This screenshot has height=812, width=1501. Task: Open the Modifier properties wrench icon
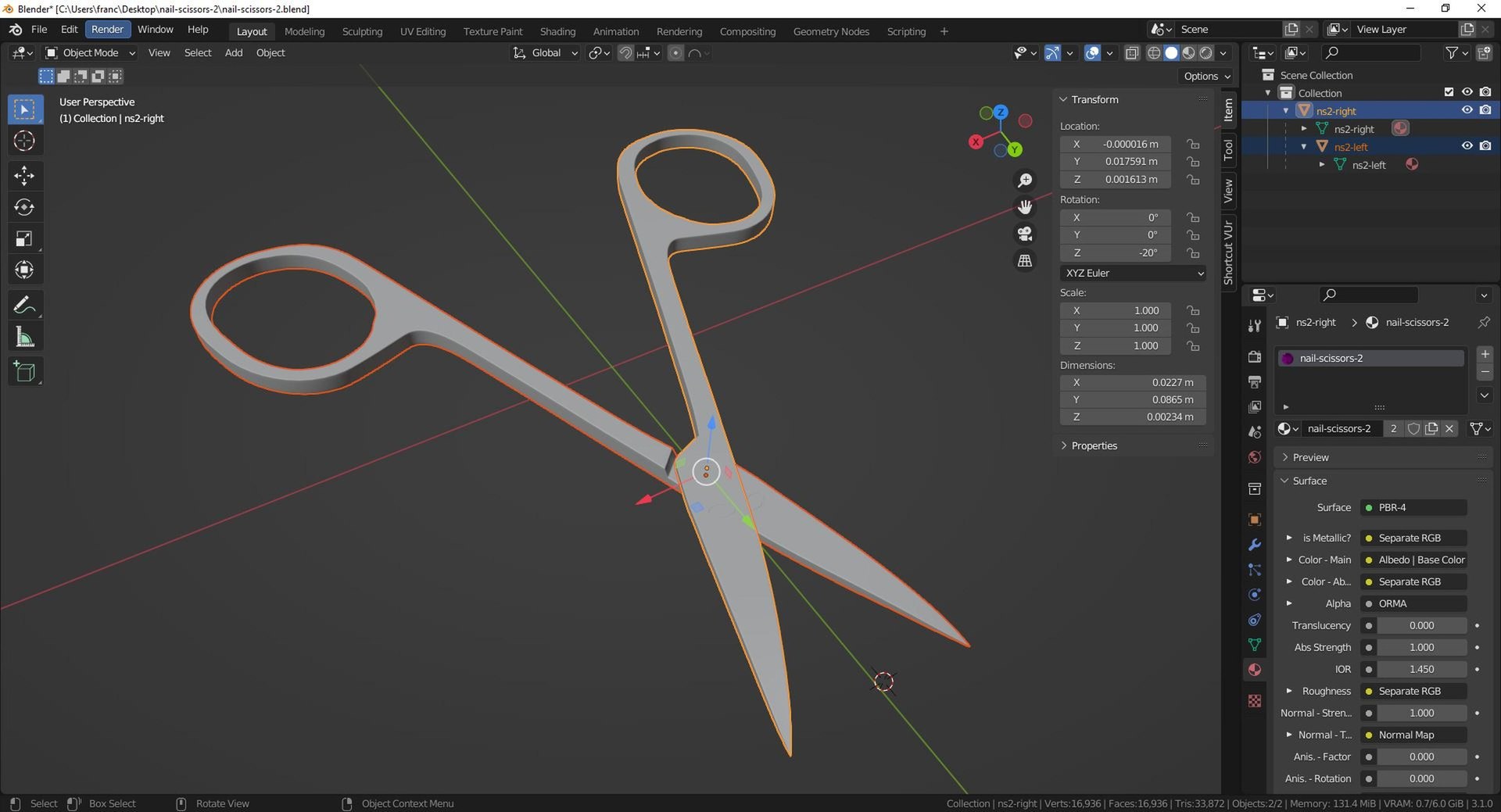click(x=1255, y=545)
